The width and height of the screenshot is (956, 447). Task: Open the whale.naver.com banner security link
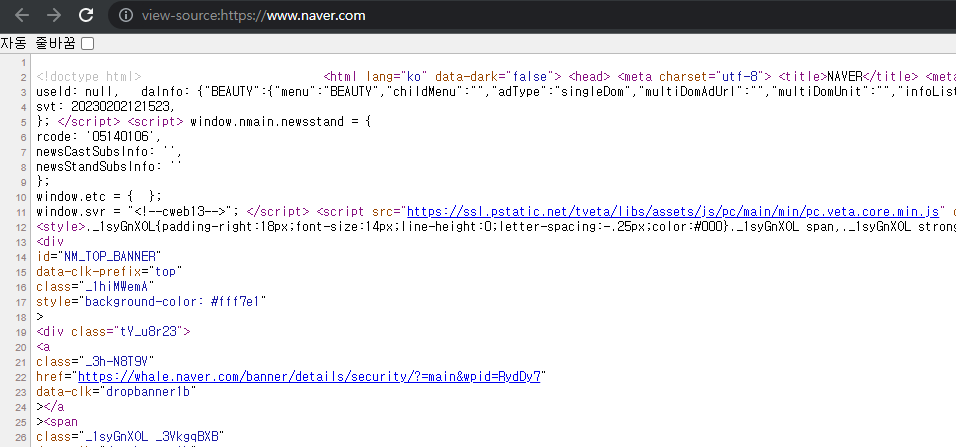point(310,376)
